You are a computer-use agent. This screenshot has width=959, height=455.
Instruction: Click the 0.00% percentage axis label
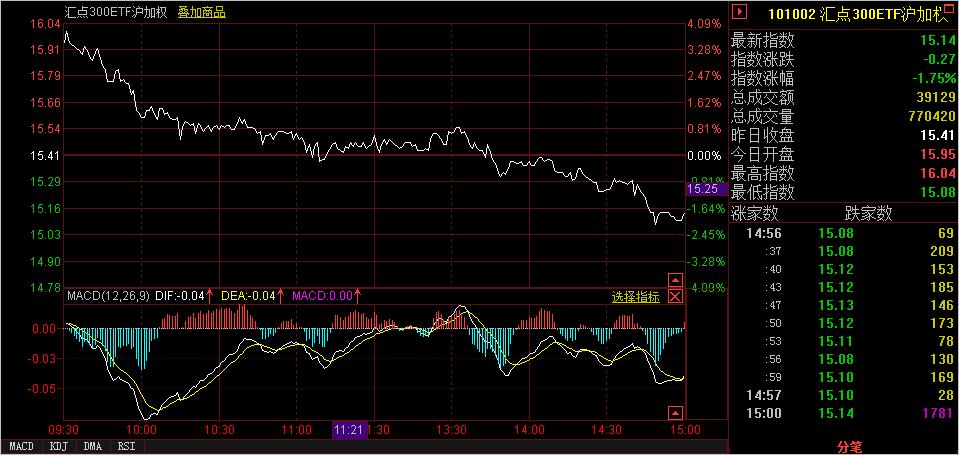[706, 155]
